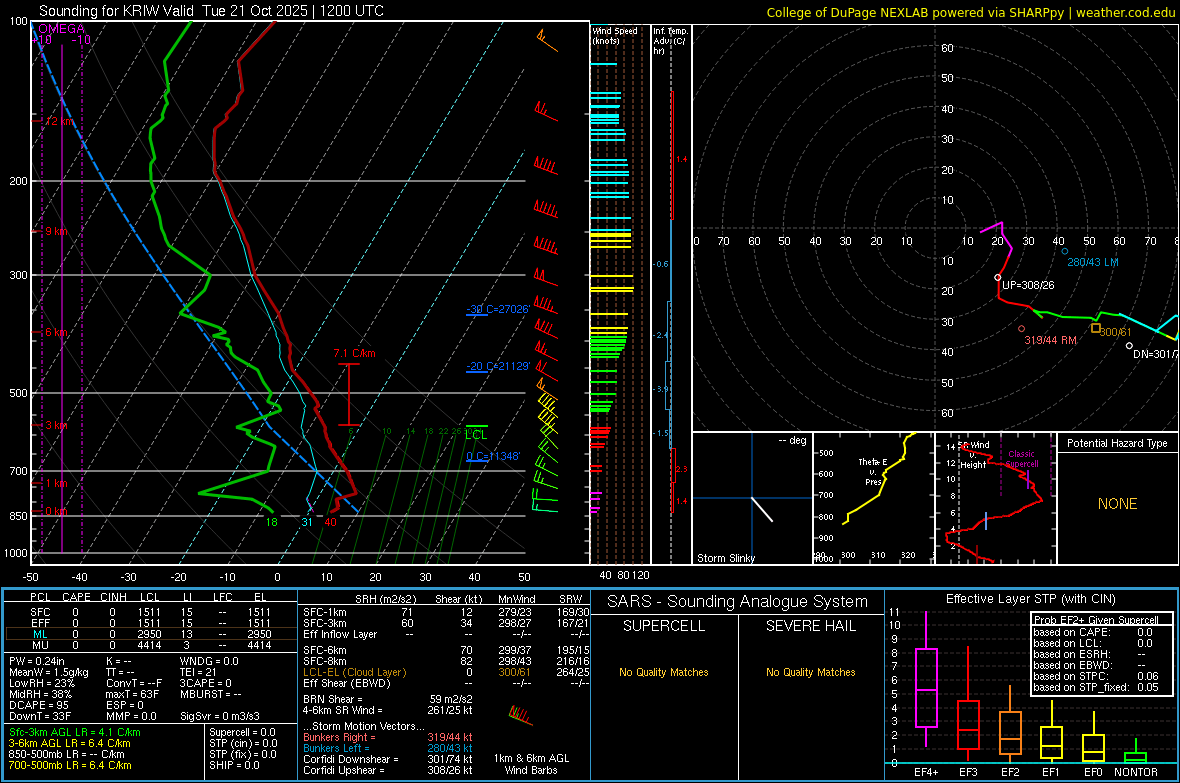Image resolution: width=1180 pixels, height=783 pixels.
Task: Click the SHIP = 0.0 value
Action: pyautogui.click(x=234, y=766)
